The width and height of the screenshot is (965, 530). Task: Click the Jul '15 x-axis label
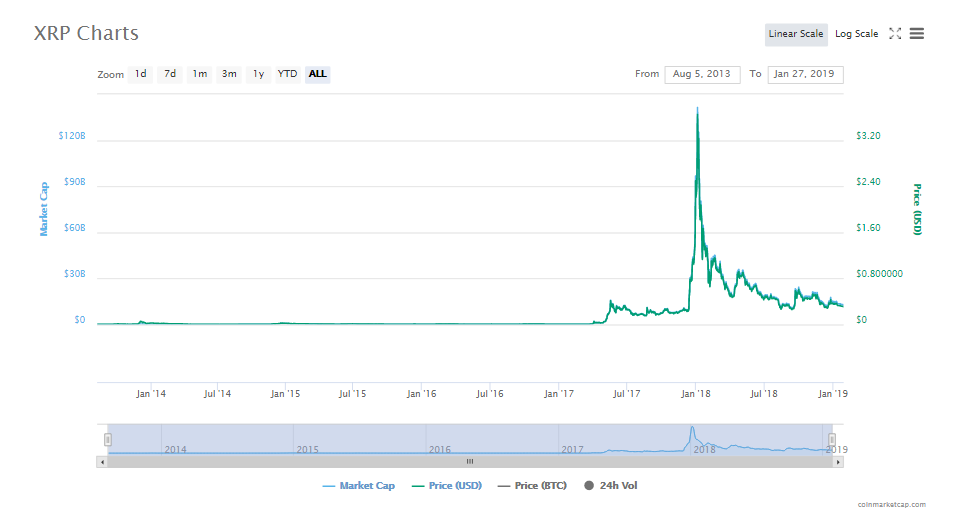(x=352, y=393)
